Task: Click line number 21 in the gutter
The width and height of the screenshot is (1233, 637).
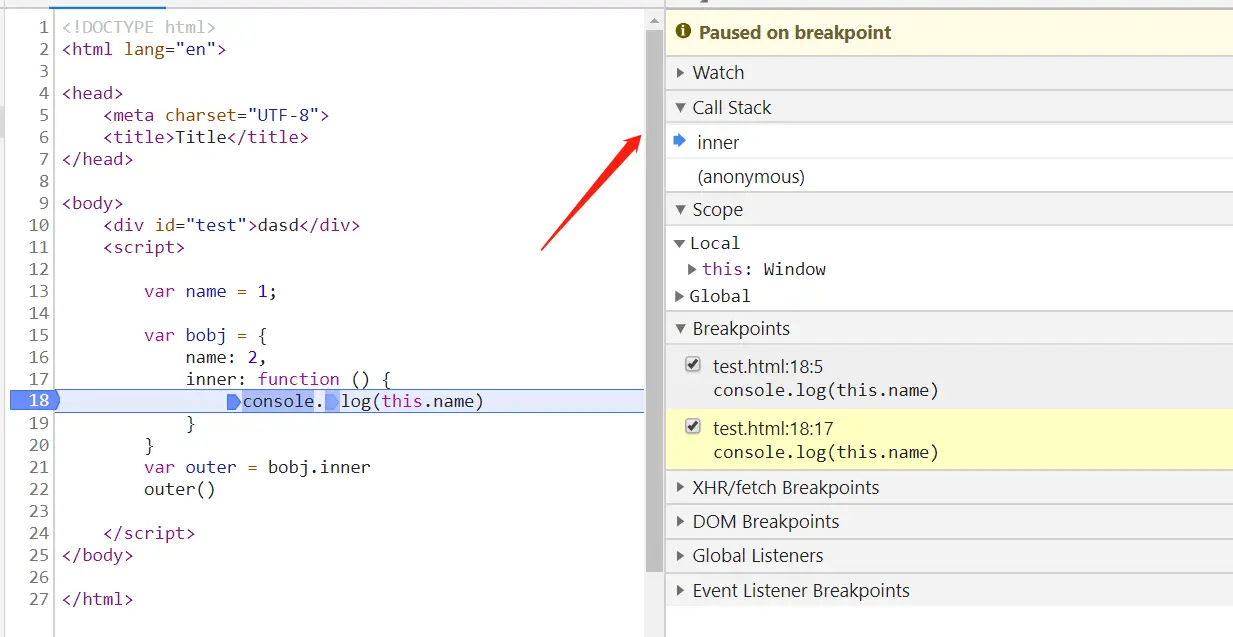Action: tap(39, 467)
